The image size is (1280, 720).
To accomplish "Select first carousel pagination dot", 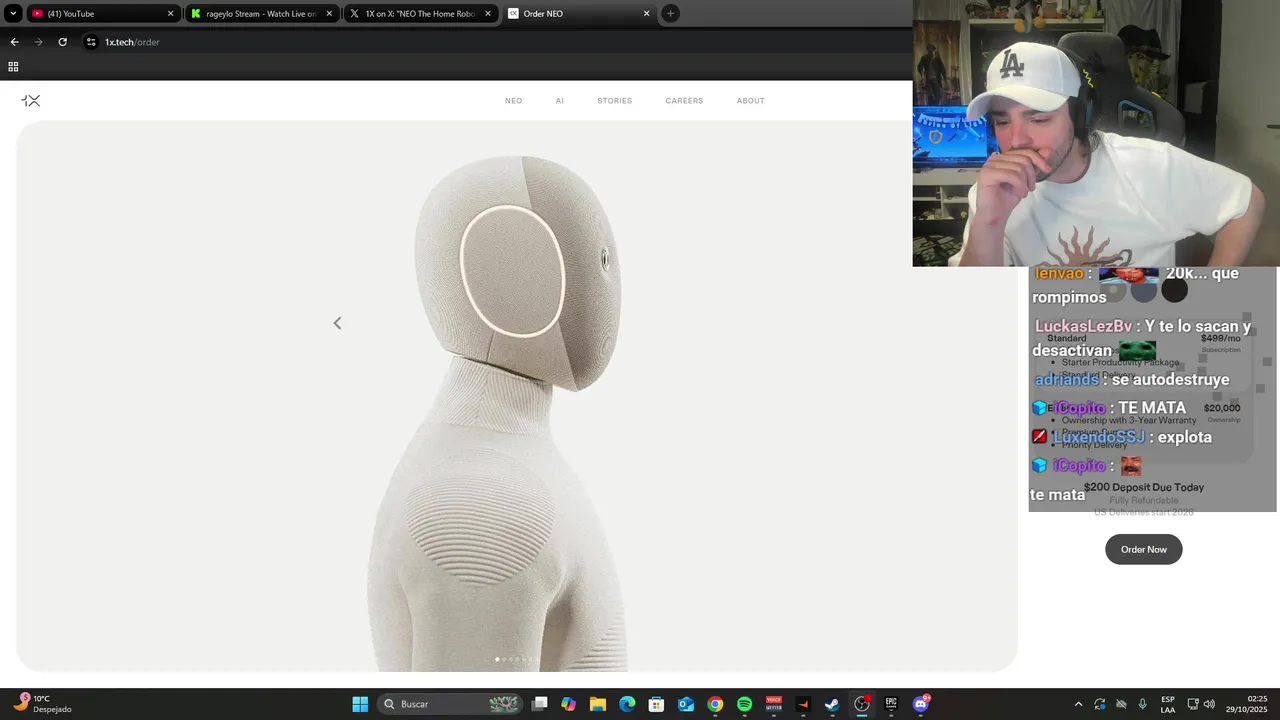I will [497, 659].
